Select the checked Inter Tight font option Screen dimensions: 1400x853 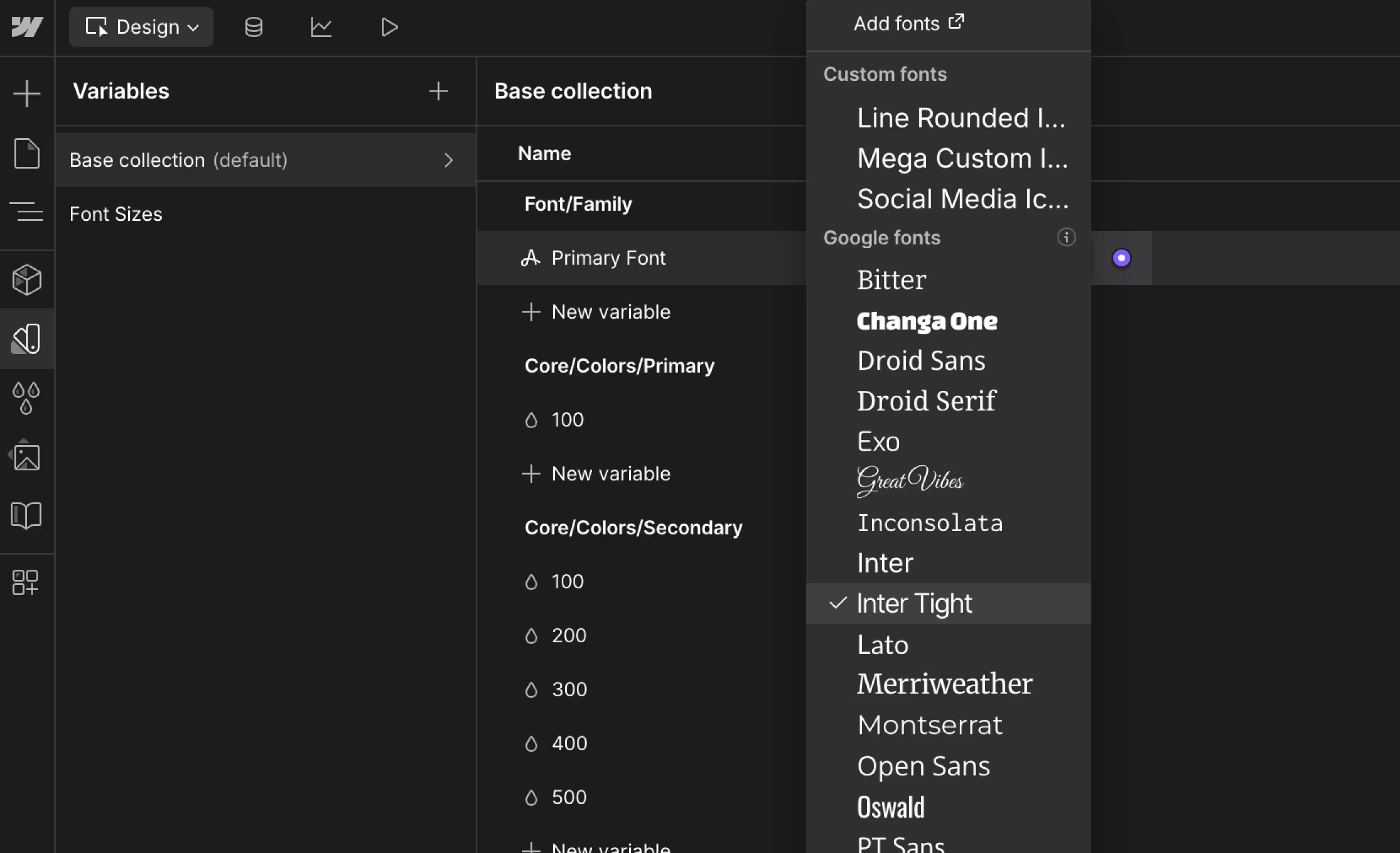(914, 603)
